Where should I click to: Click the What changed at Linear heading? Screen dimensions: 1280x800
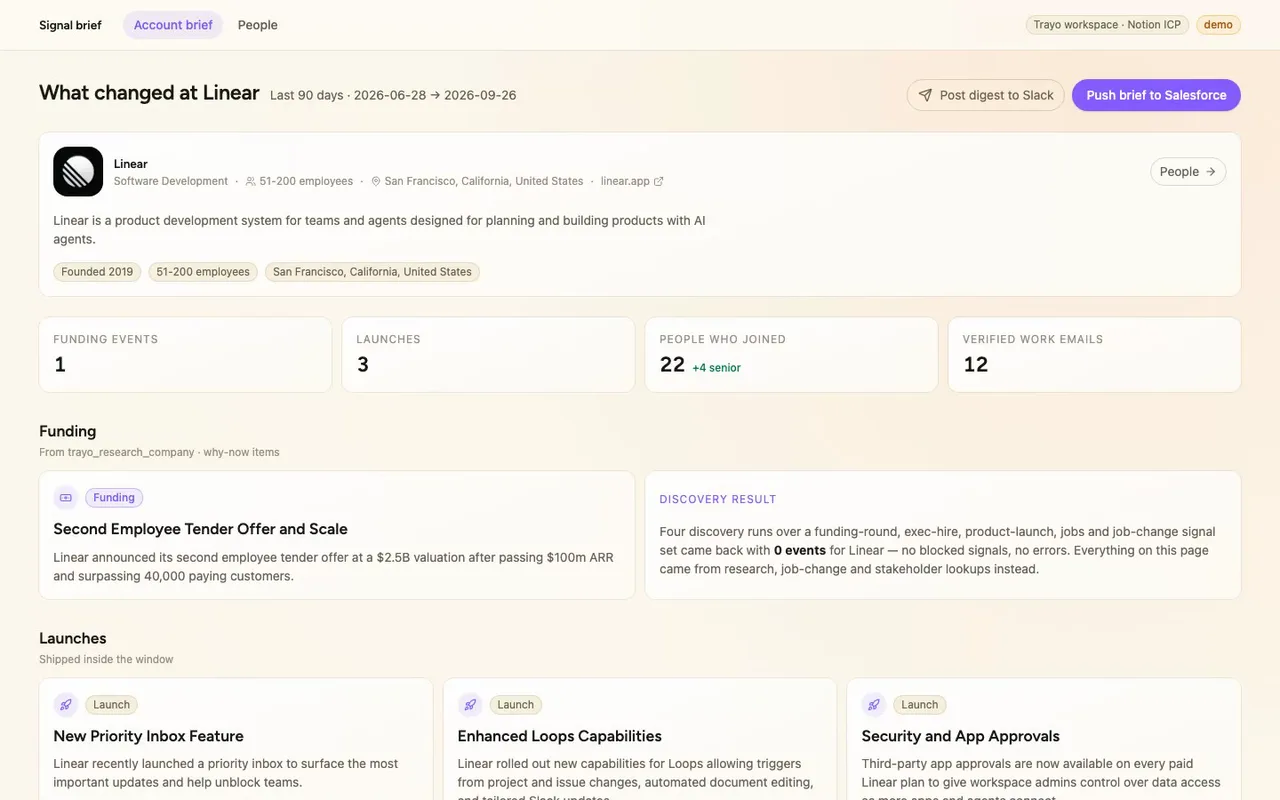[149, 93]
